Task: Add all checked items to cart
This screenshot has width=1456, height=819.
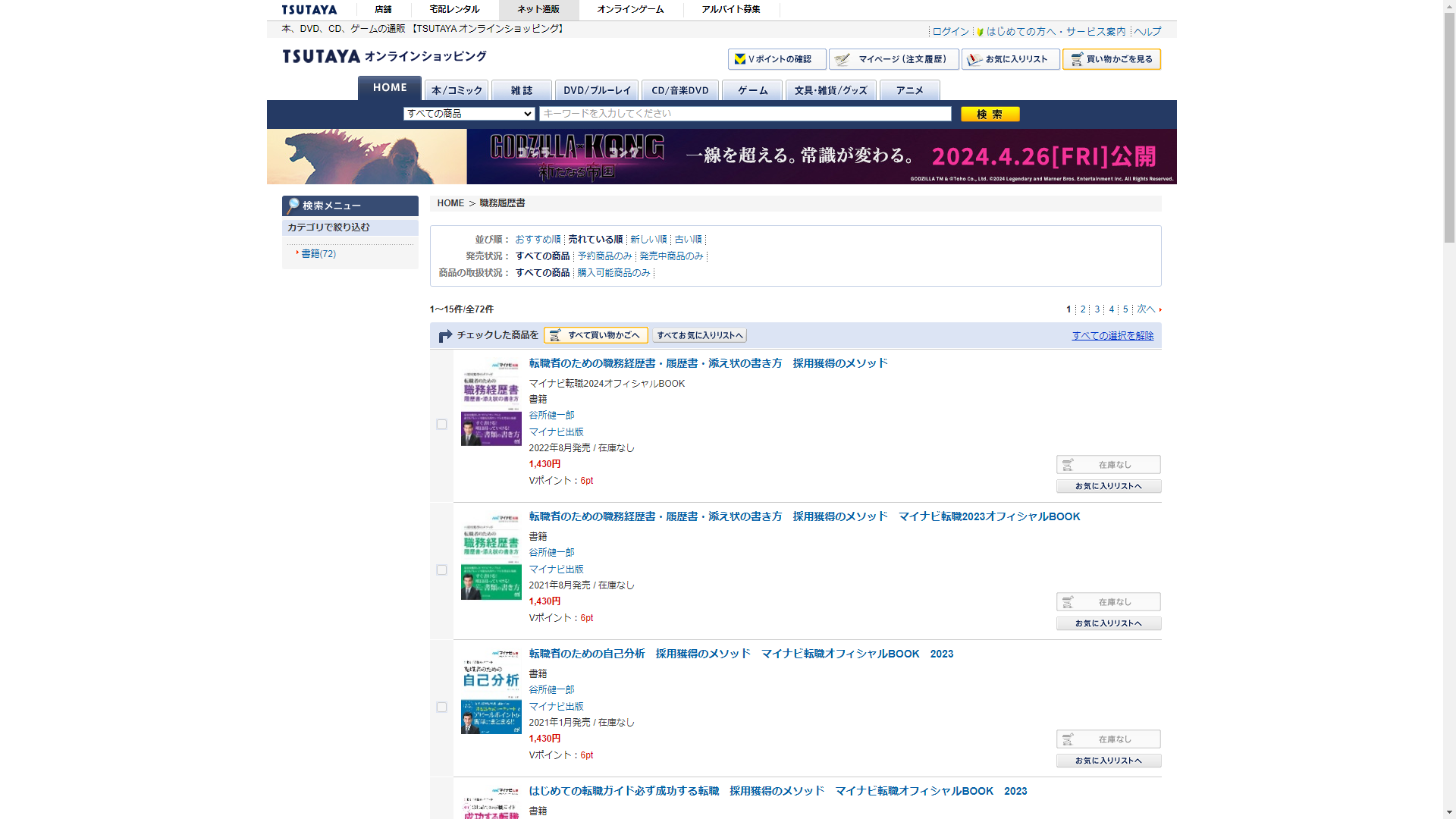Action: click(x=596, y=335)
